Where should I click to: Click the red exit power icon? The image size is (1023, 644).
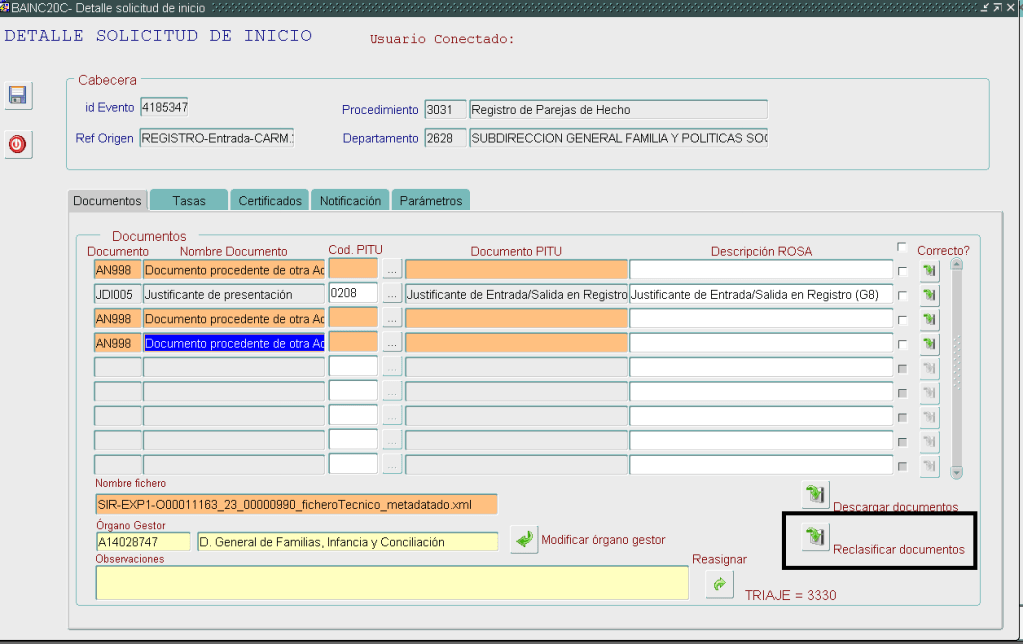click(x=17, y=145)
